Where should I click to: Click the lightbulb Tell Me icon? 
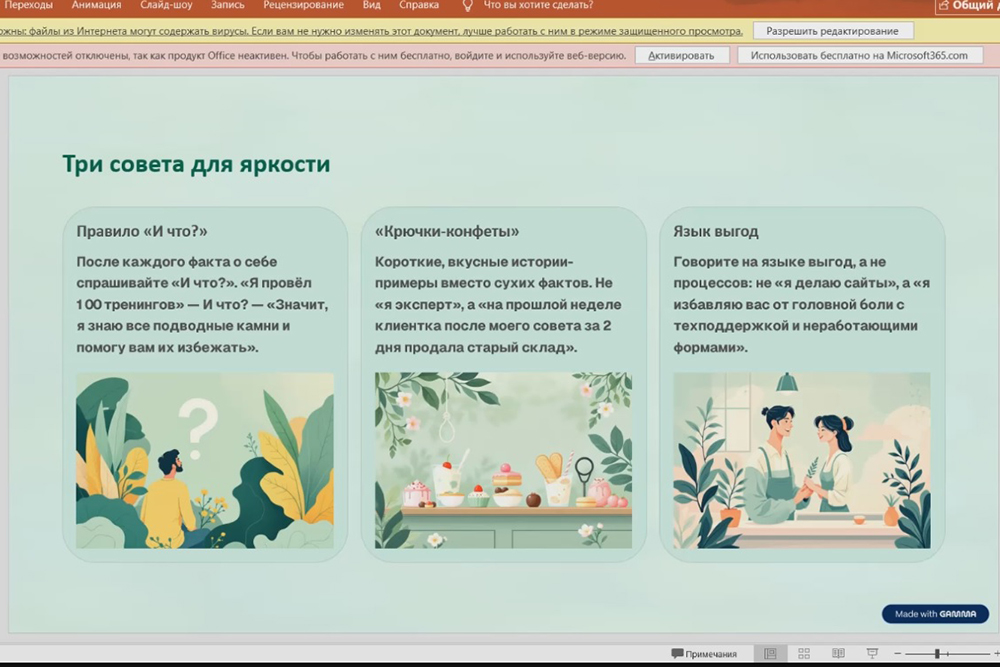pyautogui.click(x=467, y=5)
